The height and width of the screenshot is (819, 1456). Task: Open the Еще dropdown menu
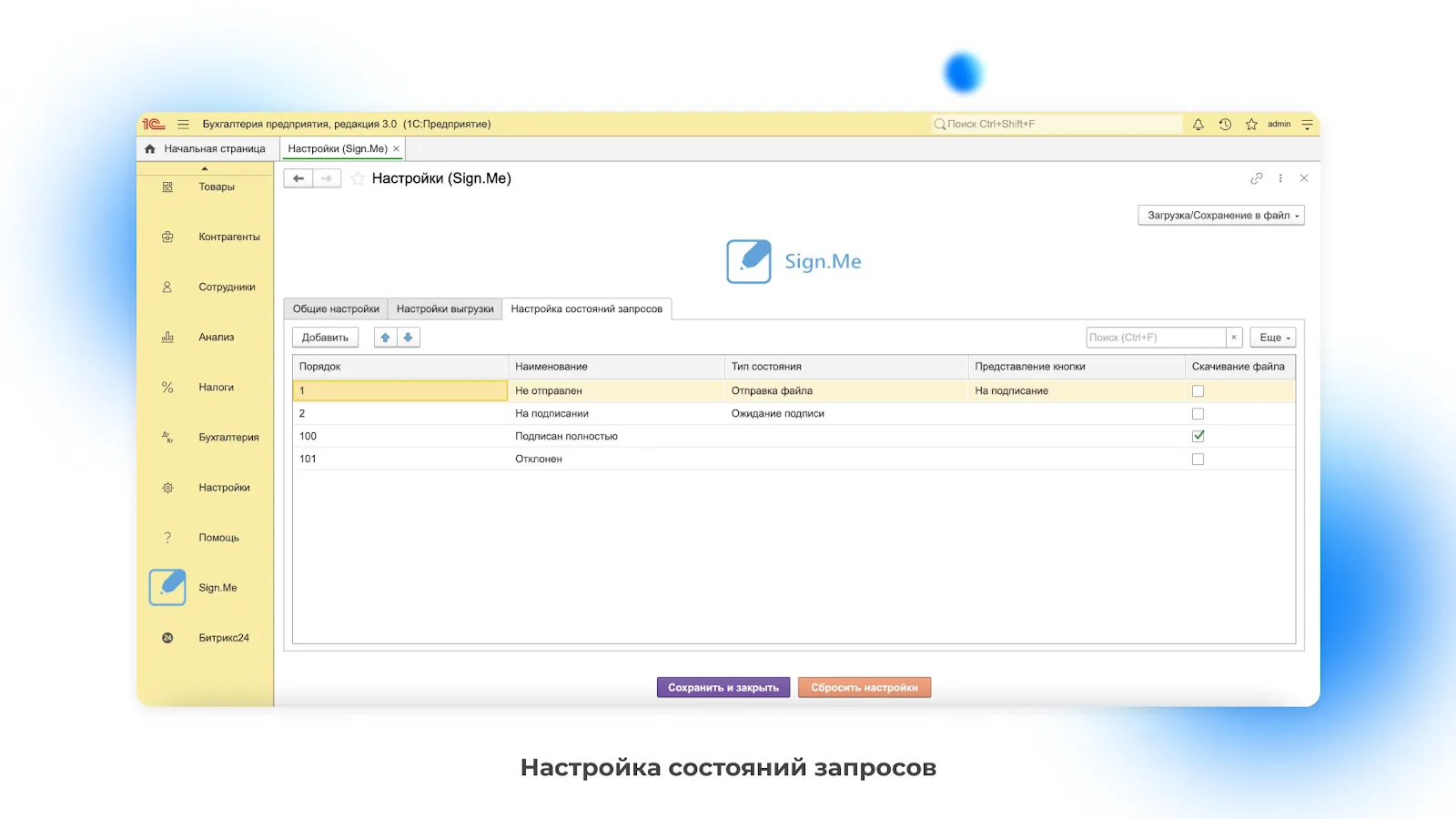coord(1272,338)
